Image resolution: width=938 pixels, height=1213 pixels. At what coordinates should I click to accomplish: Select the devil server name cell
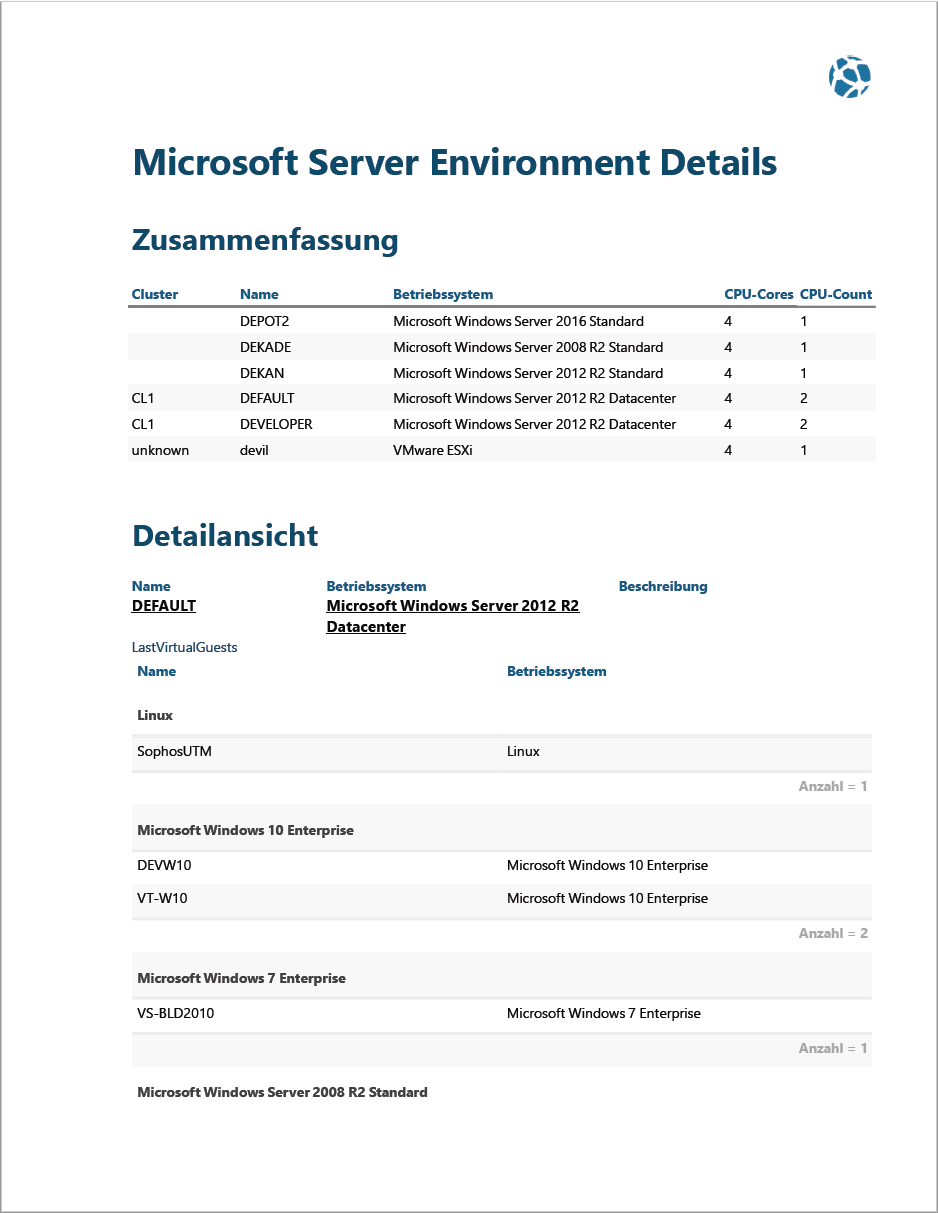coord(254,450)
